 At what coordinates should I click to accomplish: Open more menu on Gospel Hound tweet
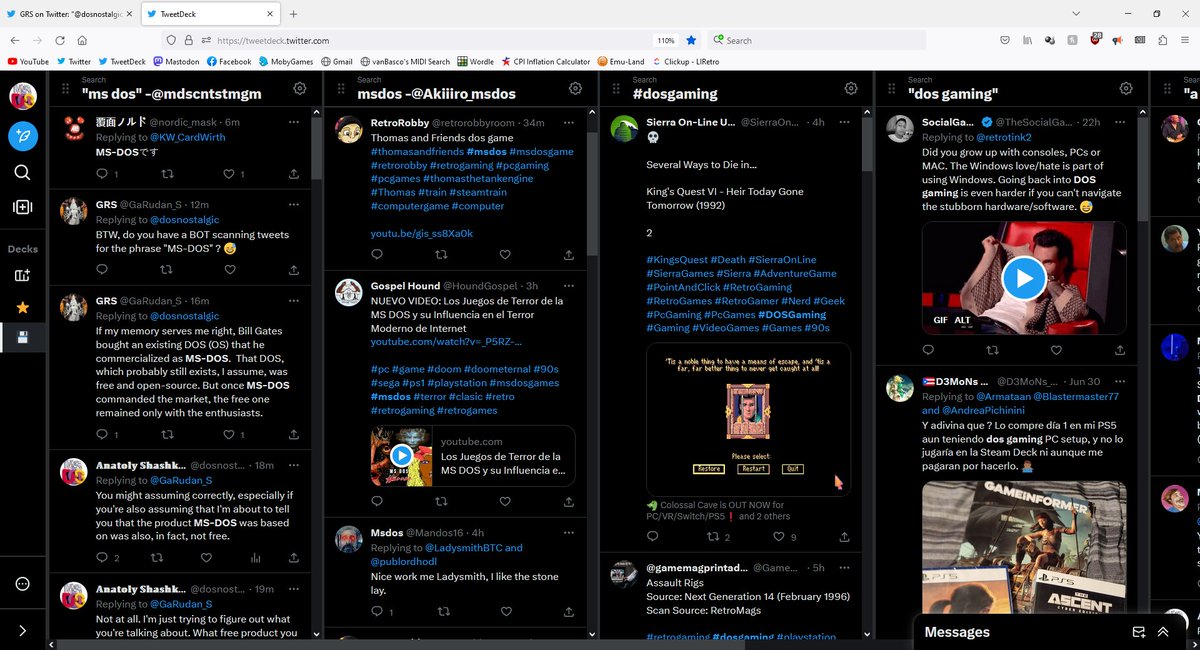568,286
